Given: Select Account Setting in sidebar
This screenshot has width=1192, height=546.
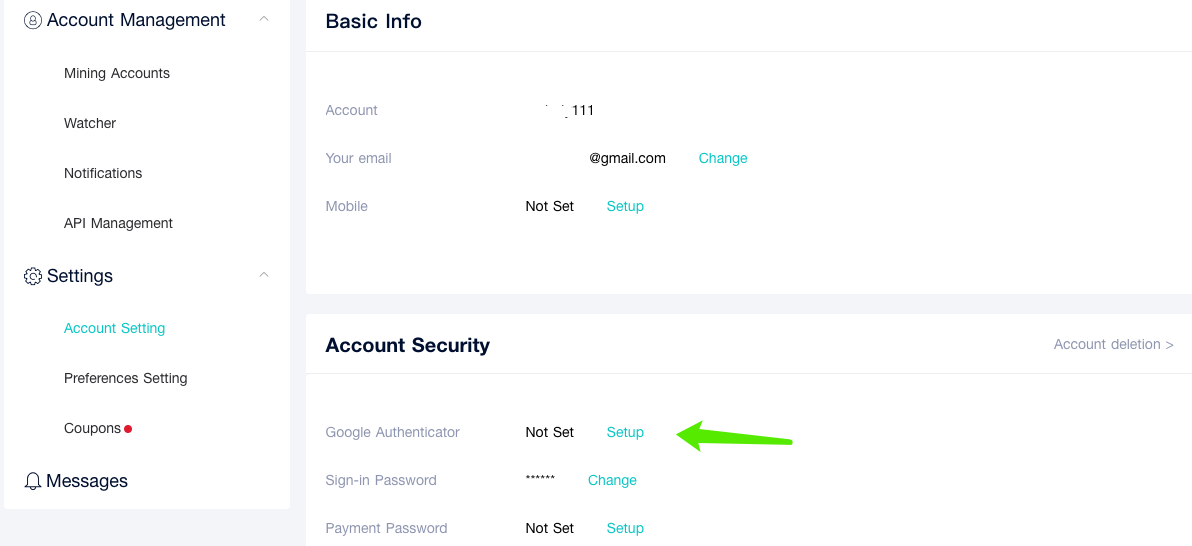Looking at the screenshot, I should (114, 329).
